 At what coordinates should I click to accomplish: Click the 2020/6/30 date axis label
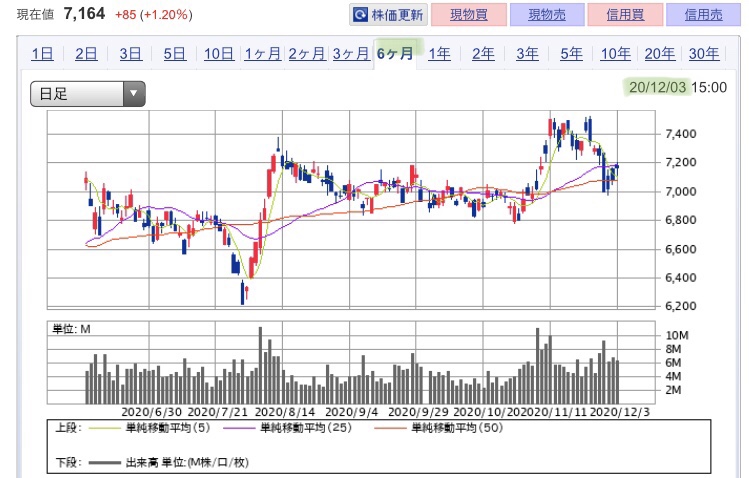[x=151, y=412]
